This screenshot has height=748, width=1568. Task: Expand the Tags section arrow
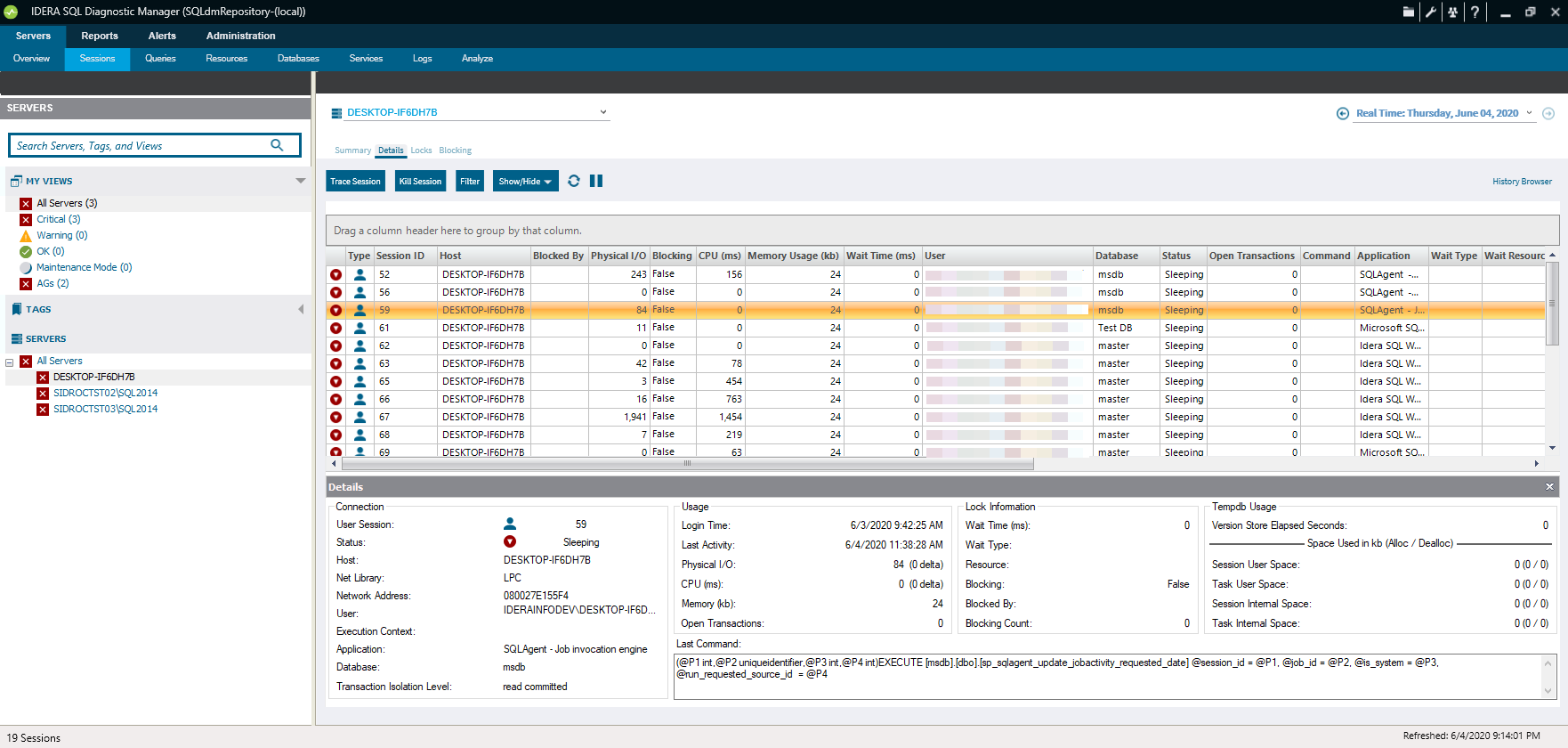pyautogui.click(x=301, y=309)
